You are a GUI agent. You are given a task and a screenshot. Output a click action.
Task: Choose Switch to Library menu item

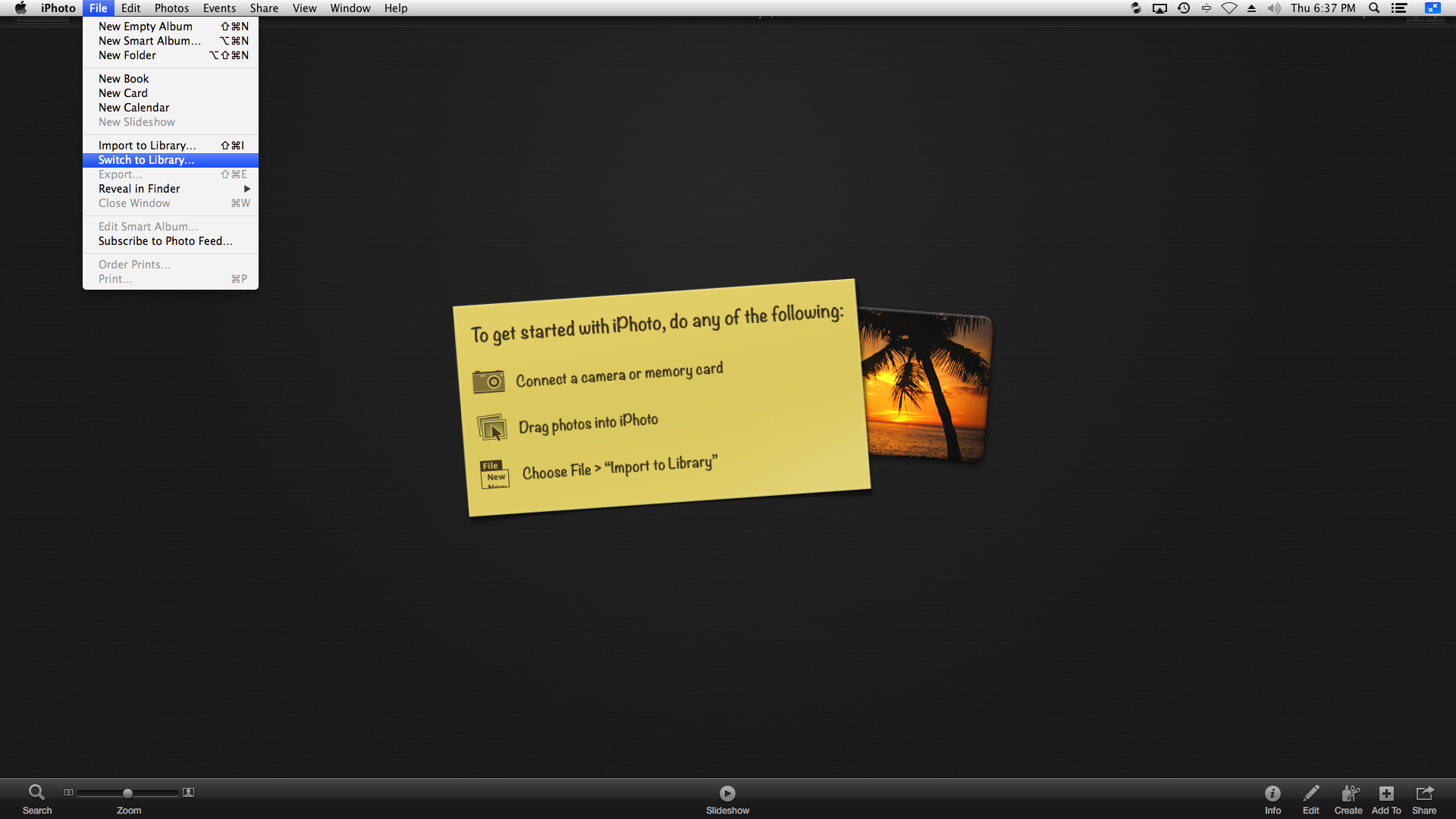(146, 160)
